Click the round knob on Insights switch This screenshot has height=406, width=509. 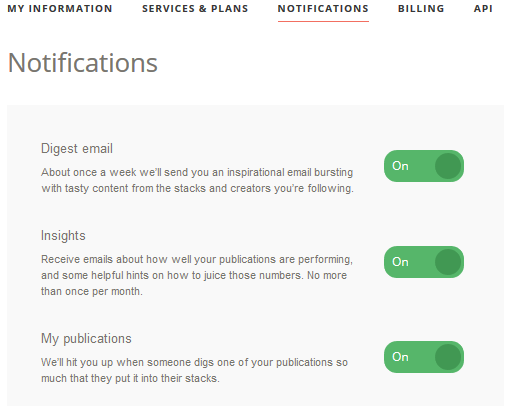(448, 262)
